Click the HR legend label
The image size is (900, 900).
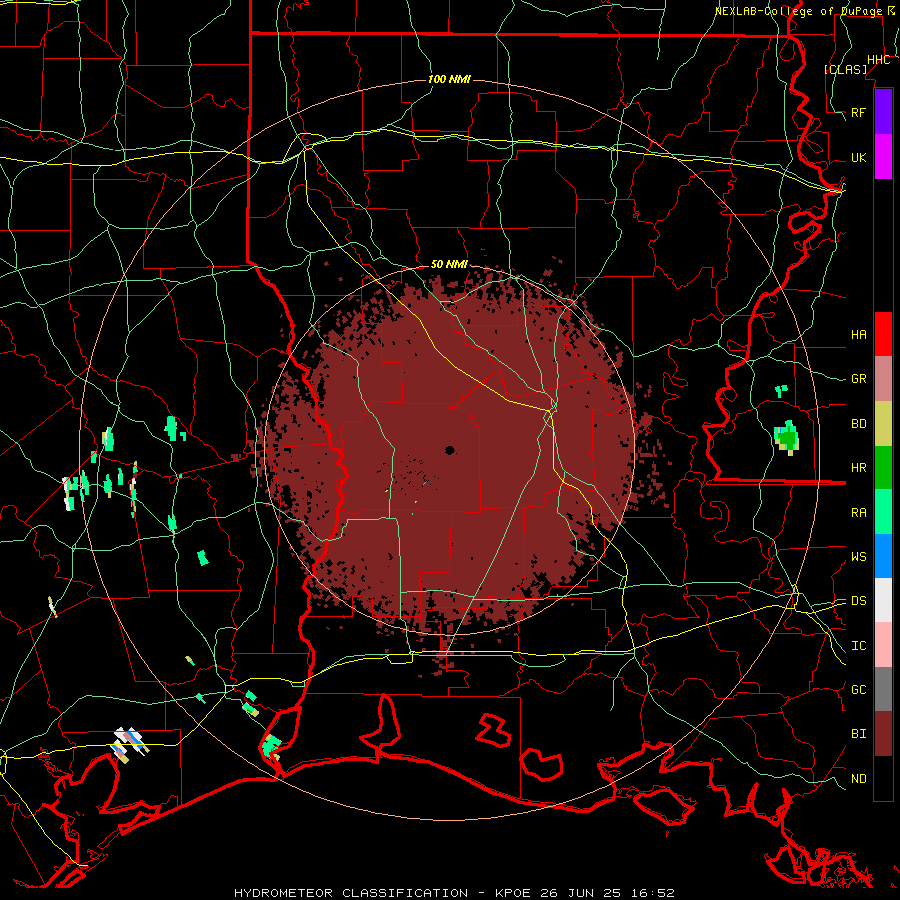point(858,468)
